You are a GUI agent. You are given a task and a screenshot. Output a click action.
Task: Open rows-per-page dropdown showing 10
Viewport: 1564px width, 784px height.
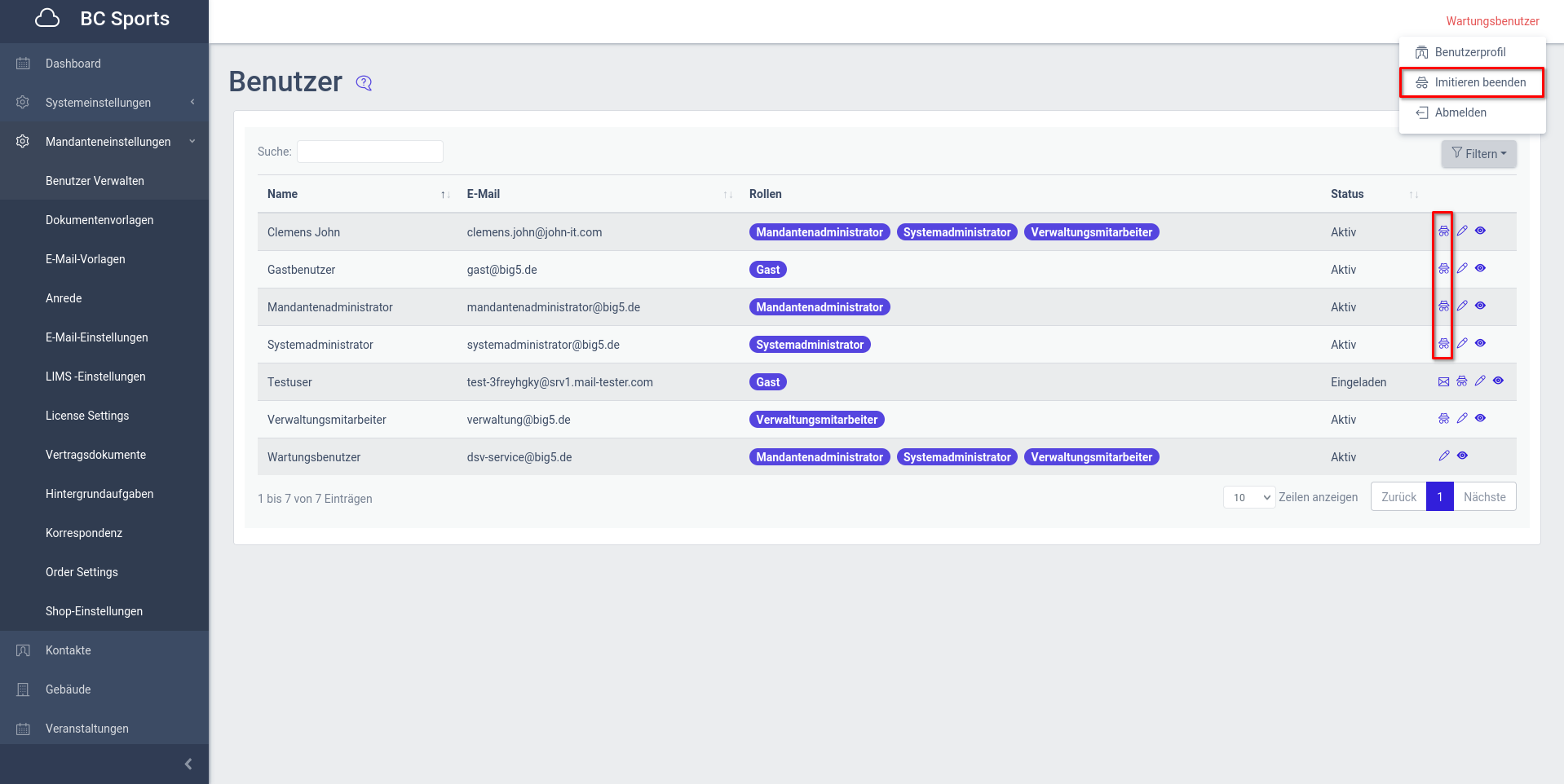point(1248,497)
